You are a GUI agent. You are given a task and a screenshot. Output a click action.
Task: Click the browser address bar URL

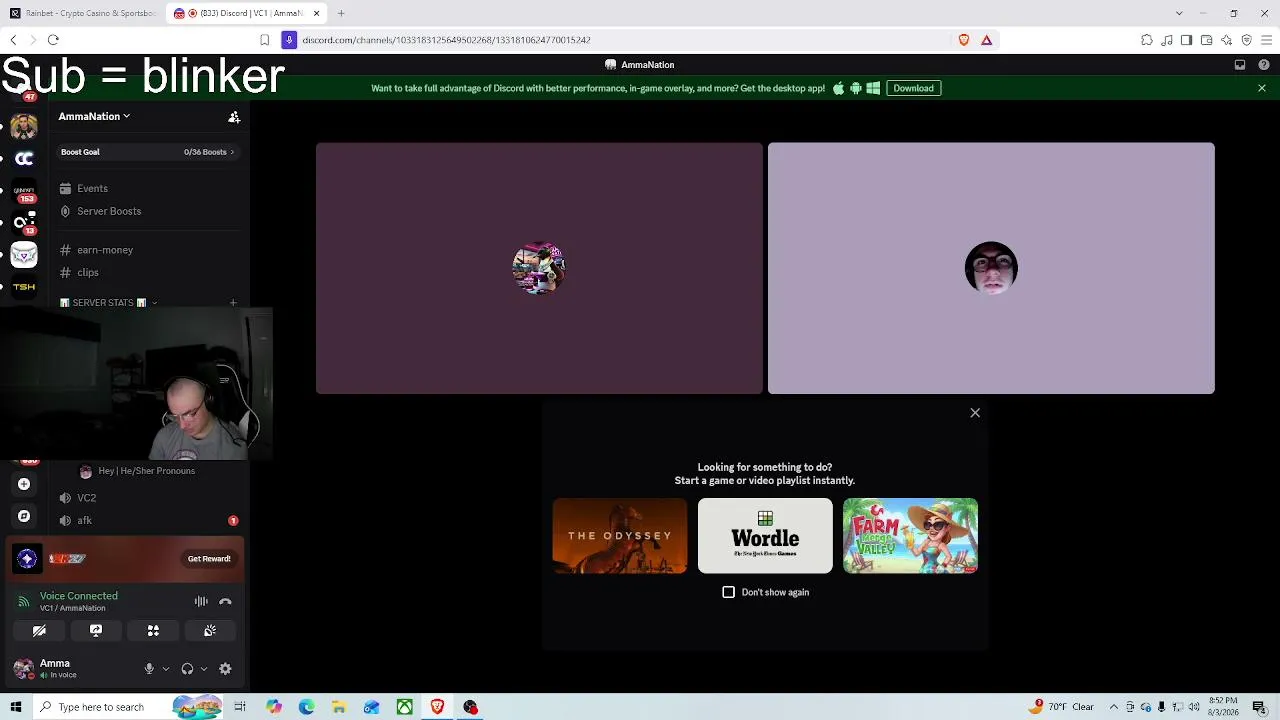[446, 40]
